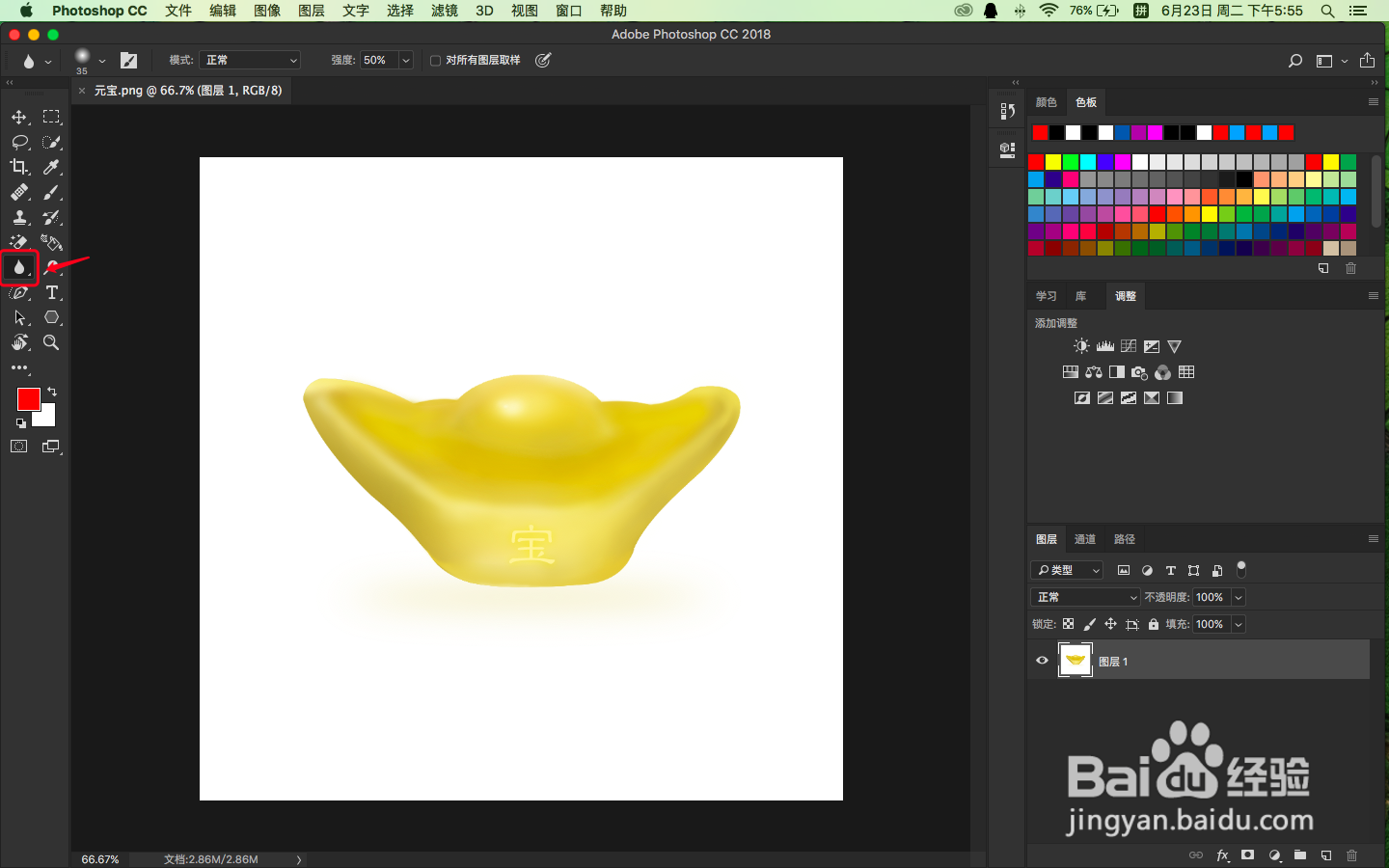Viewport: 1389px width, 868px height.
Task: Open 强度 slider dropdown arrow
Action: point(406,60)
